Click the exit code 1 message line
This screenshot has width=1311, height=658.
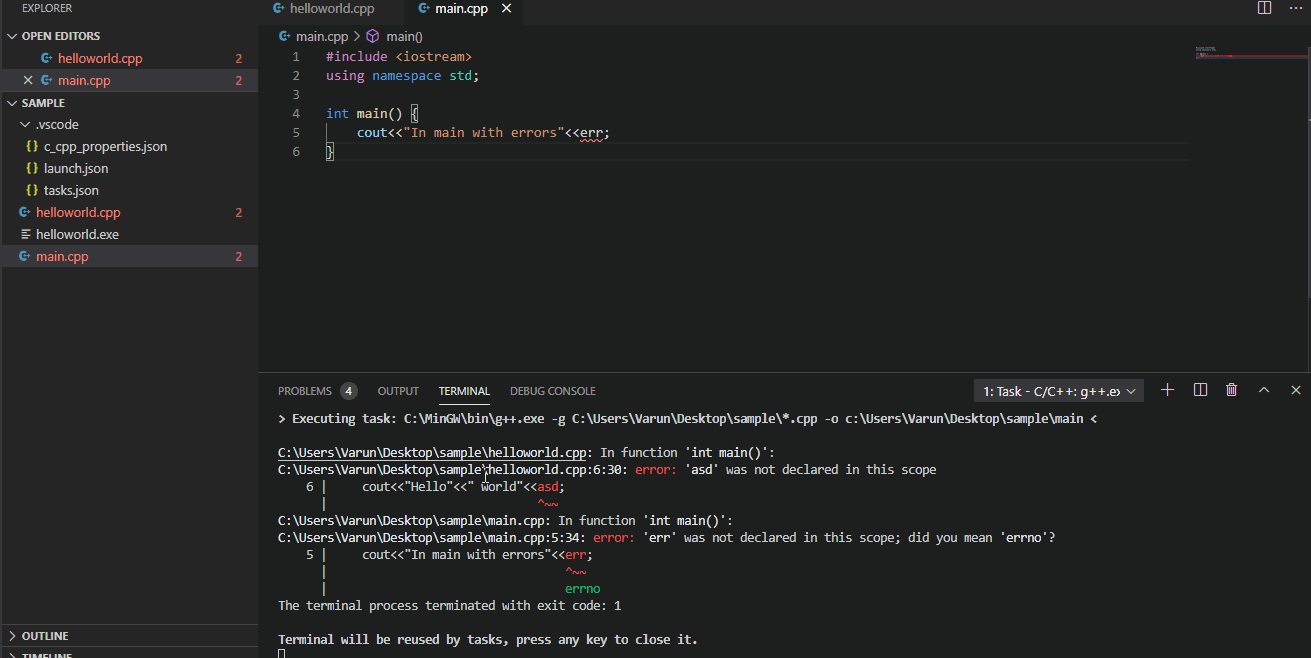(449, 606)
